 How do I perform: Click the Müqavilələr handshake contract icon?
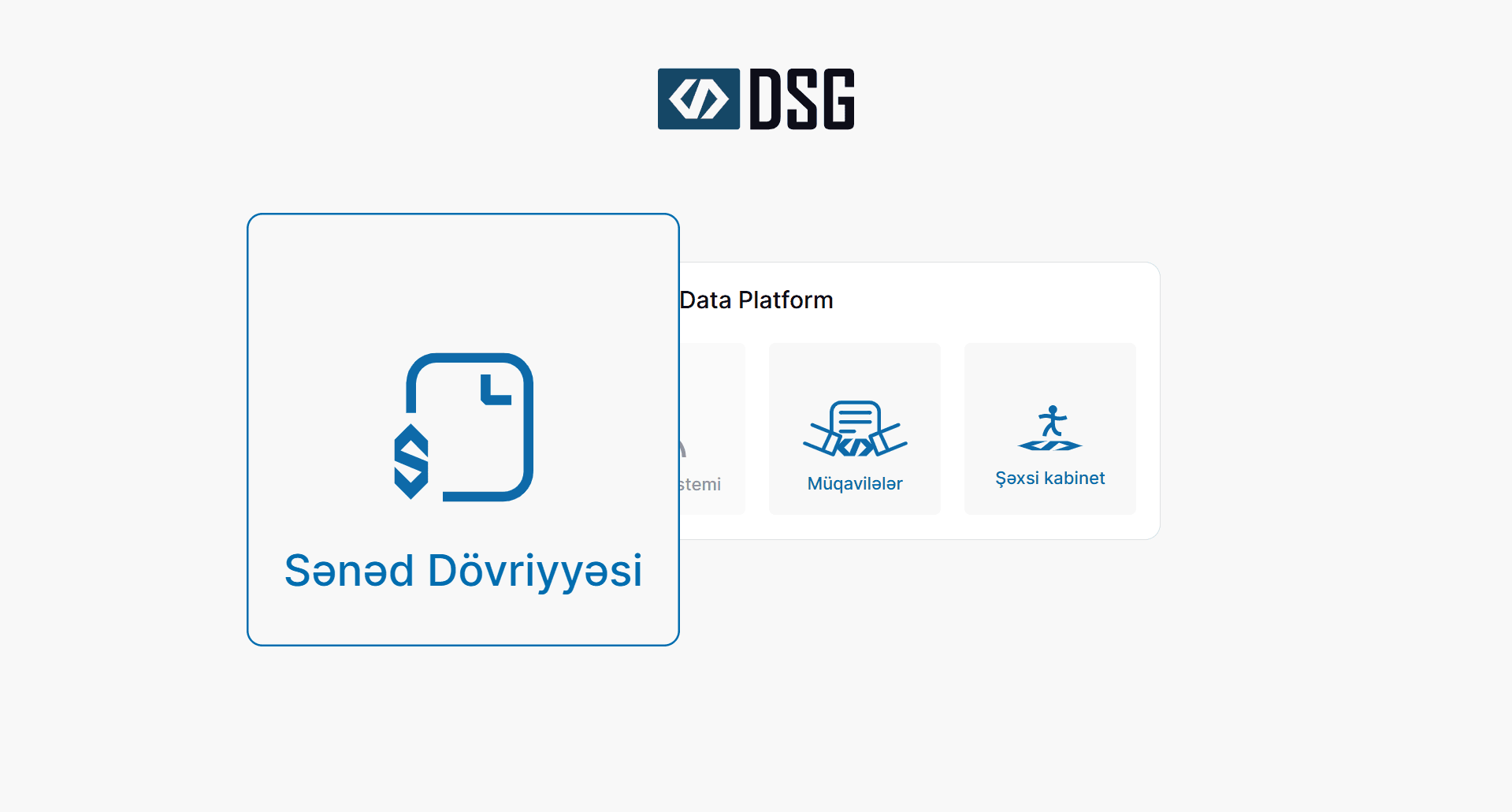tap(855, 430)
